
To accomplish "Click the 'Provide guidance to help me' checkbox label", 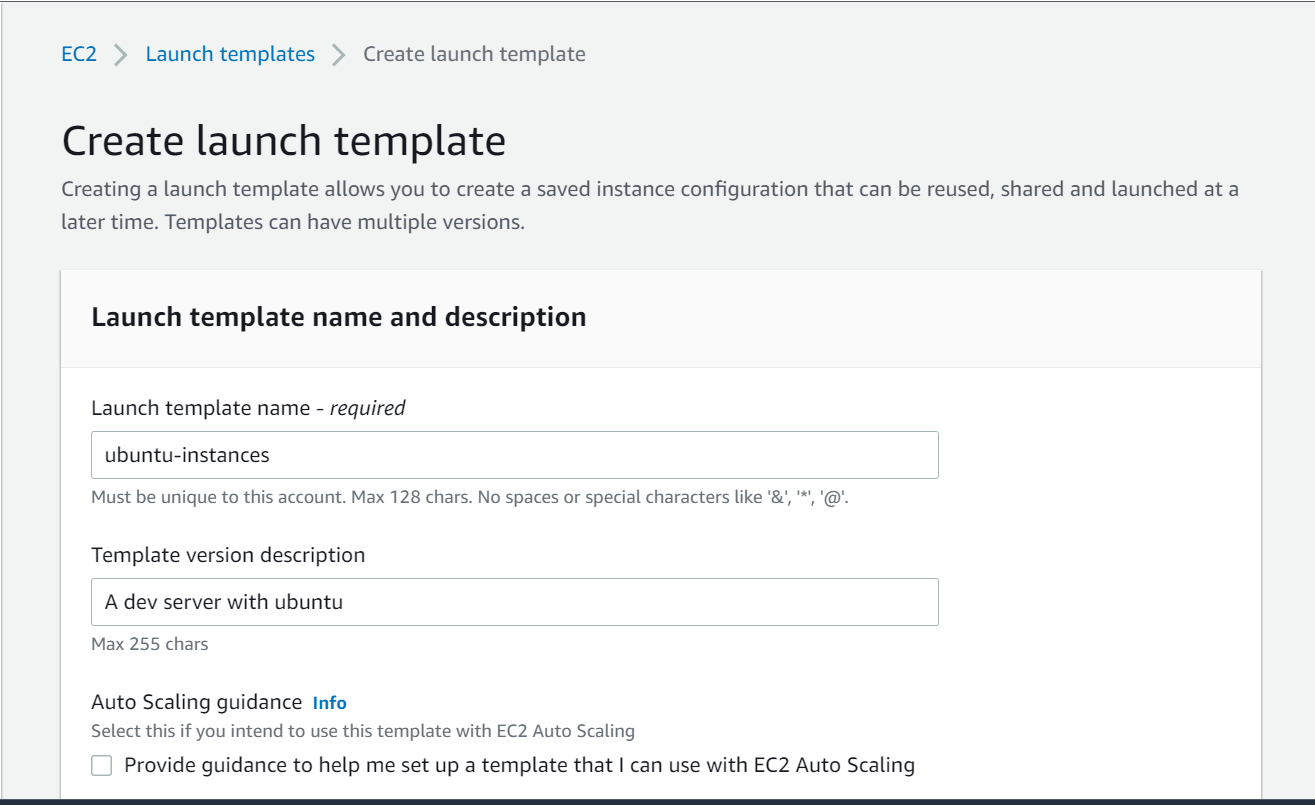I will tap(520, 766).
